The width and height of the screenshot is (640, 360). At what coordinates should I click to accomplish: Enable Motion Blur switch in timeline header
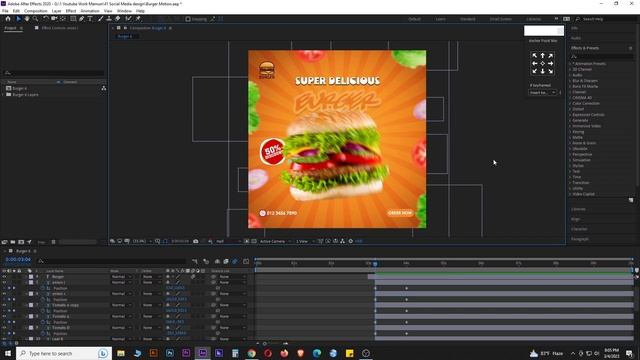pyautogui.click(x=235, y=261)
